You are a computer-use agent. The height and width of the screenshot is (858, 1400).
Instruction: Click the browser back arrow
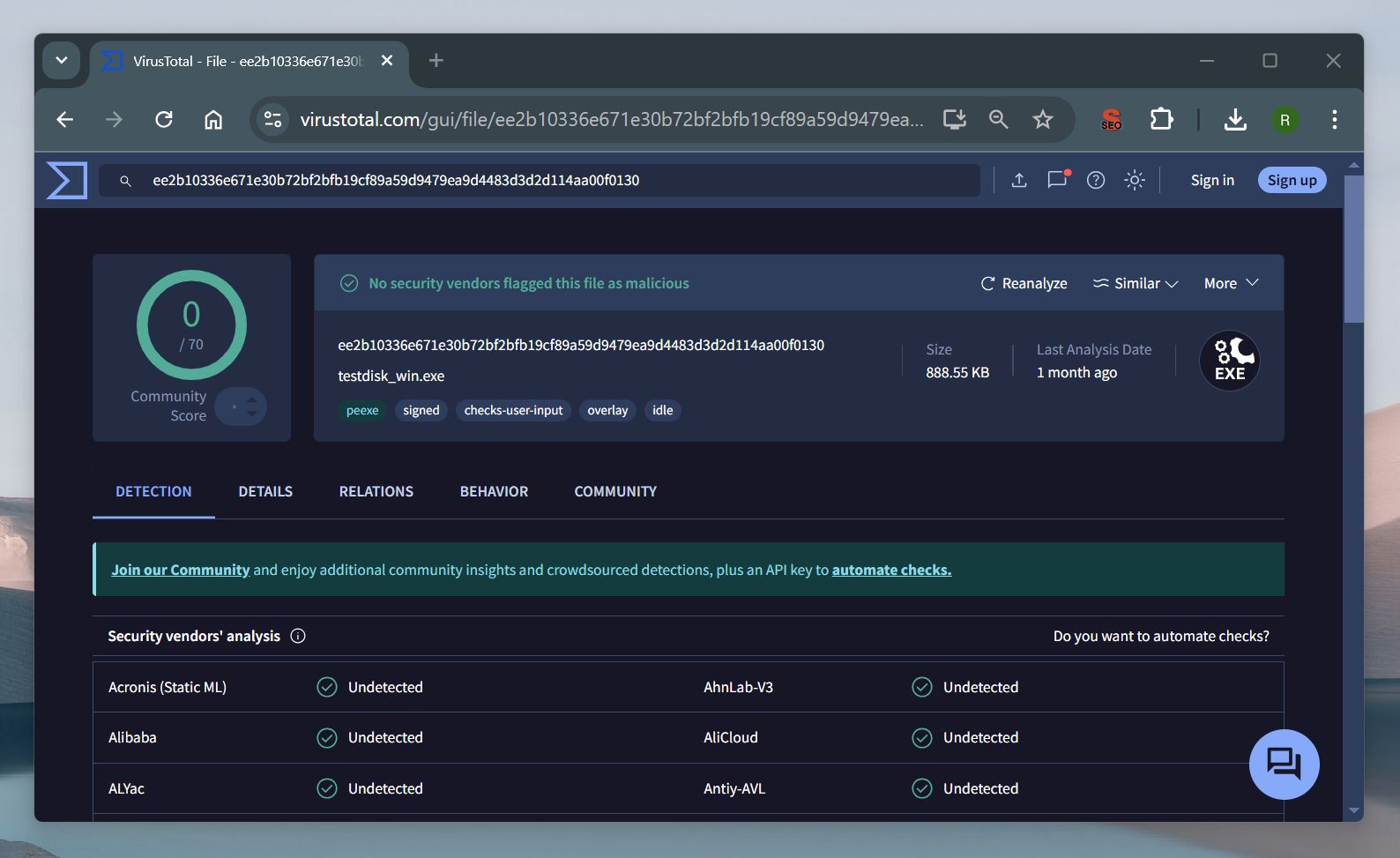click(65, 119)
